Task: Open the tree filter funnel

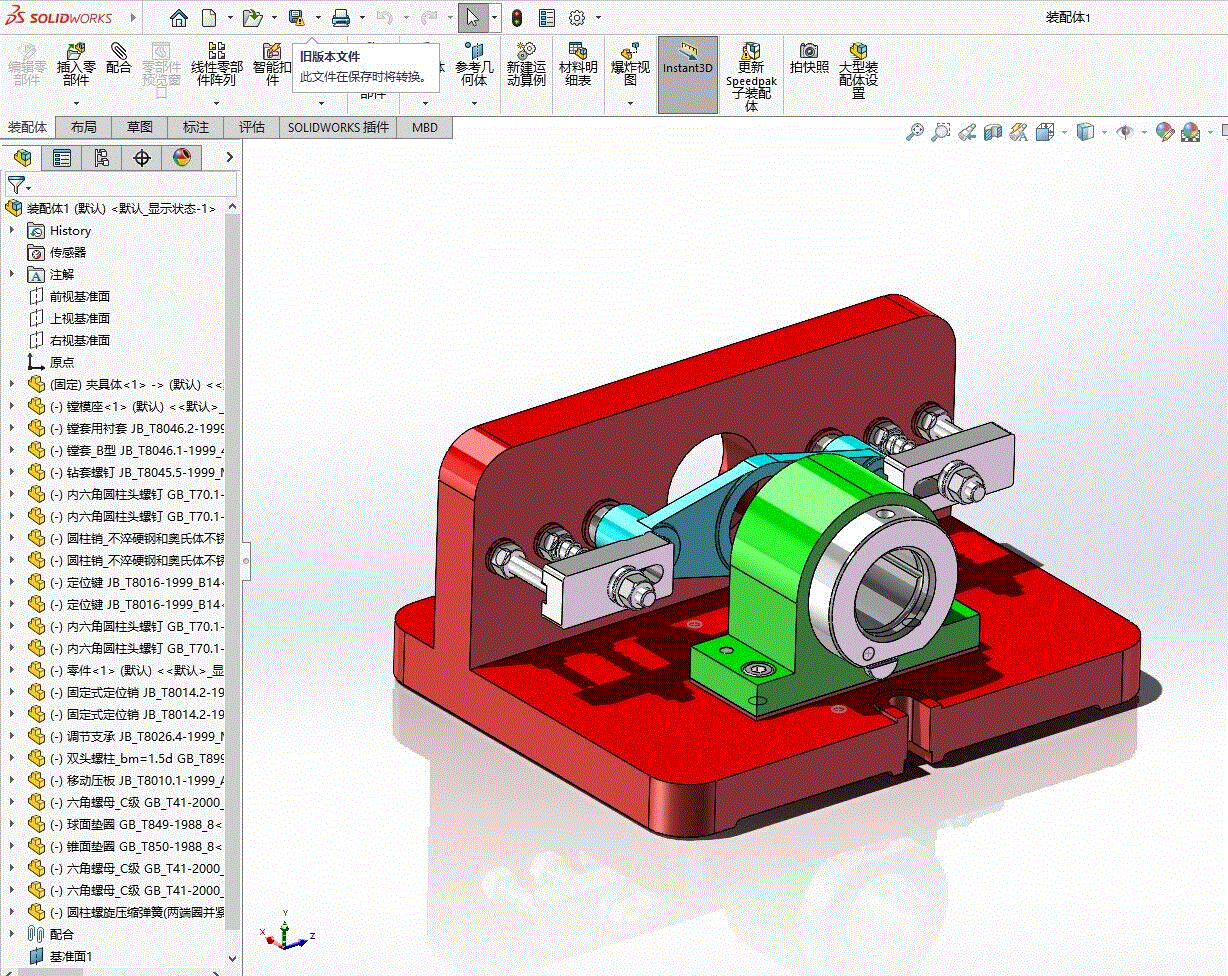Action: pos(15,185)
